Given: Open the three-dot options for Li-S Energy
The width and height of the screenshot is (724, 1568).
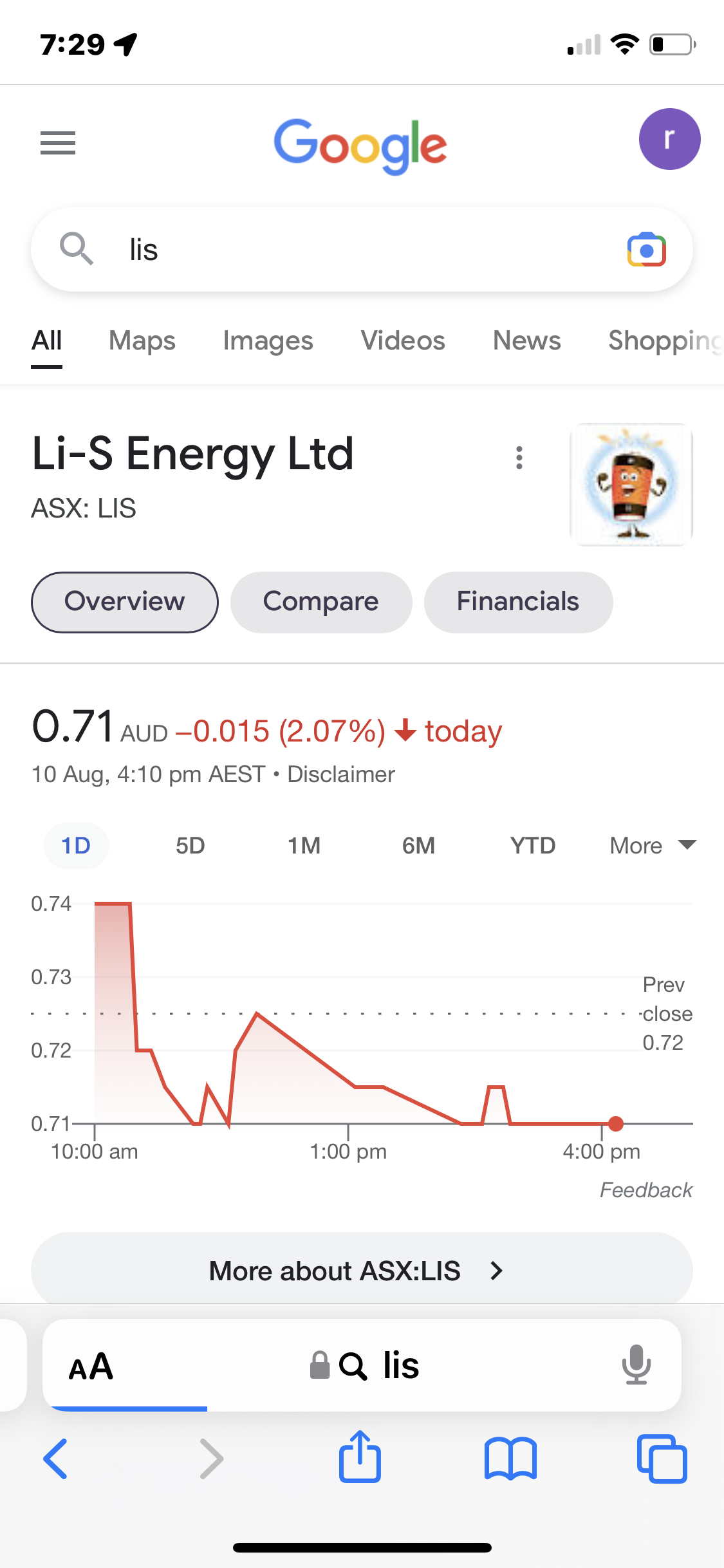Looking at the screenshot, I should coord(519,458).
